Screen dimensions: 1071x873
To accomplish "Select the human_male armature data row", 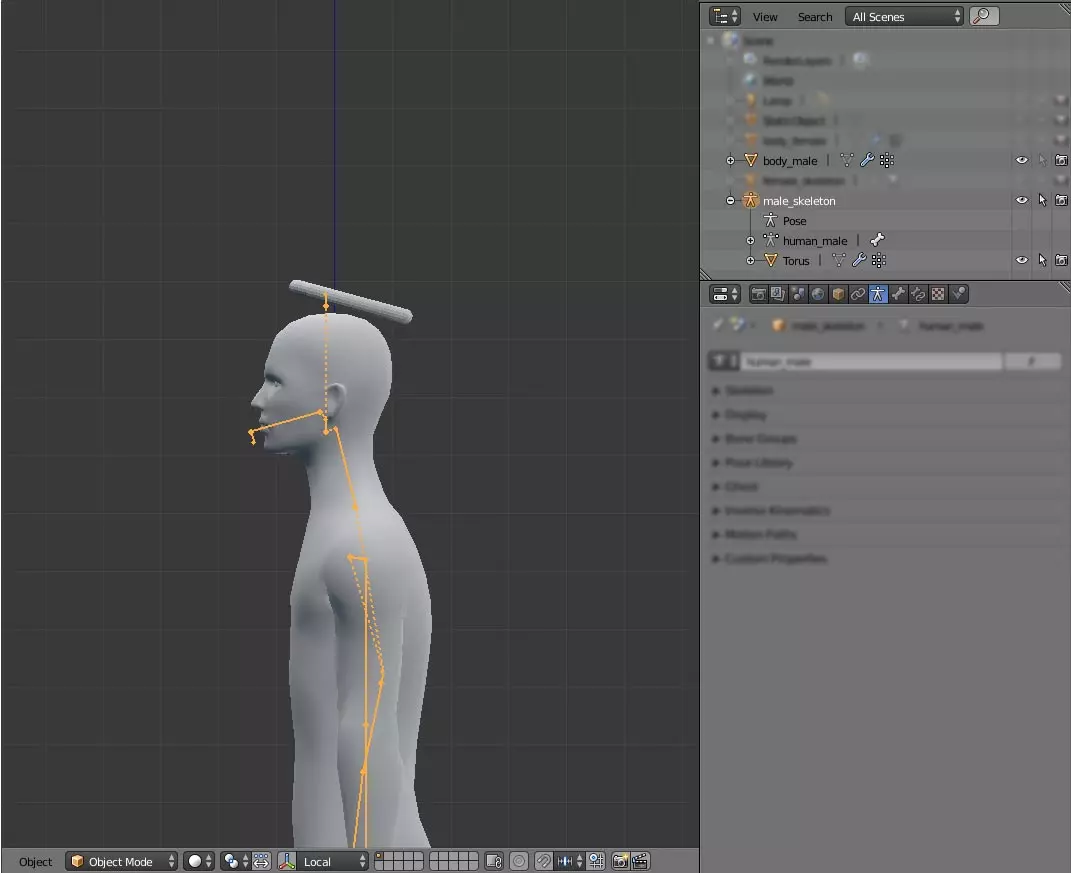I will click(x=815, y=241).
